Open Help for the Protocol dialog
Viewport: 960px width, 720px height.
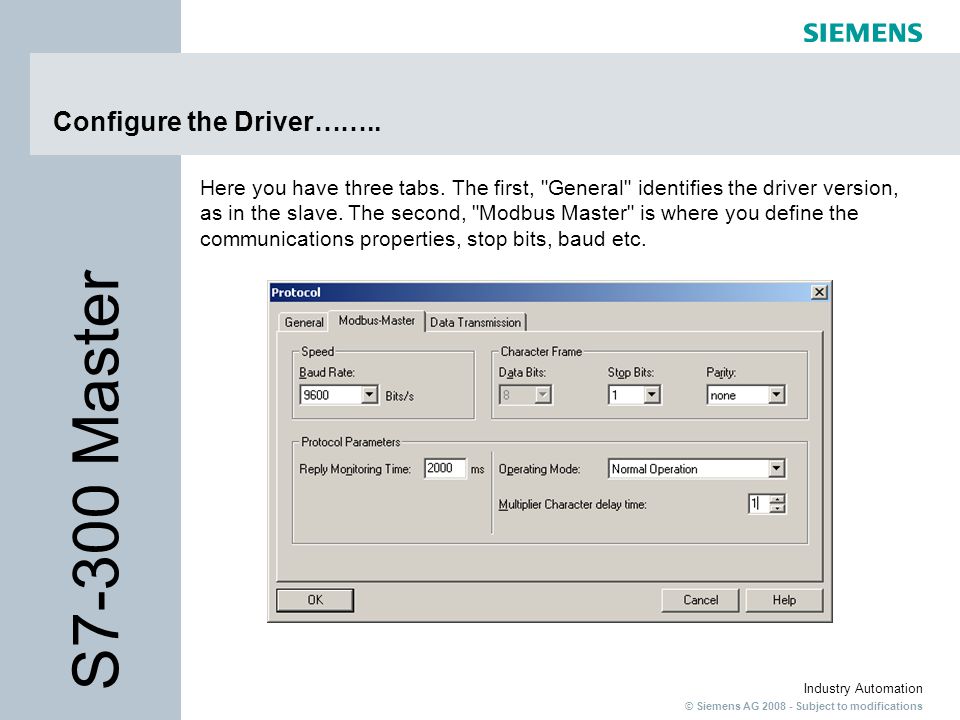coord(784,600)
